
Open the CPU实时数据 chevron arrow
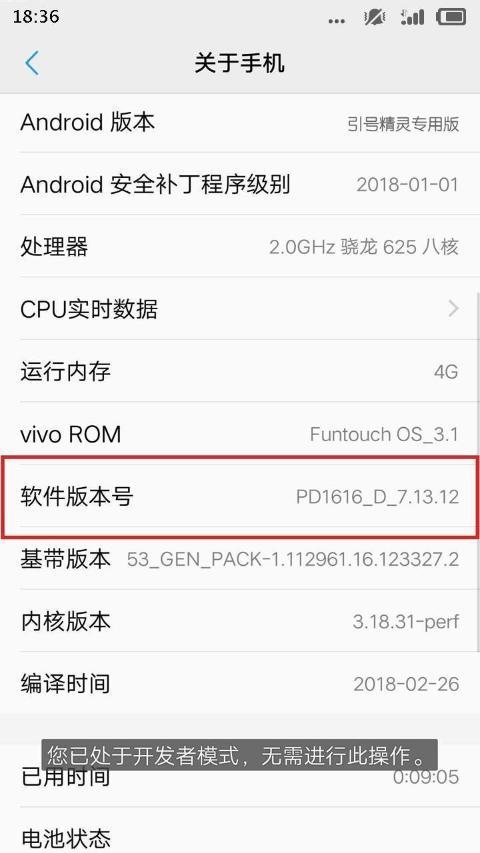click(453, 309)
